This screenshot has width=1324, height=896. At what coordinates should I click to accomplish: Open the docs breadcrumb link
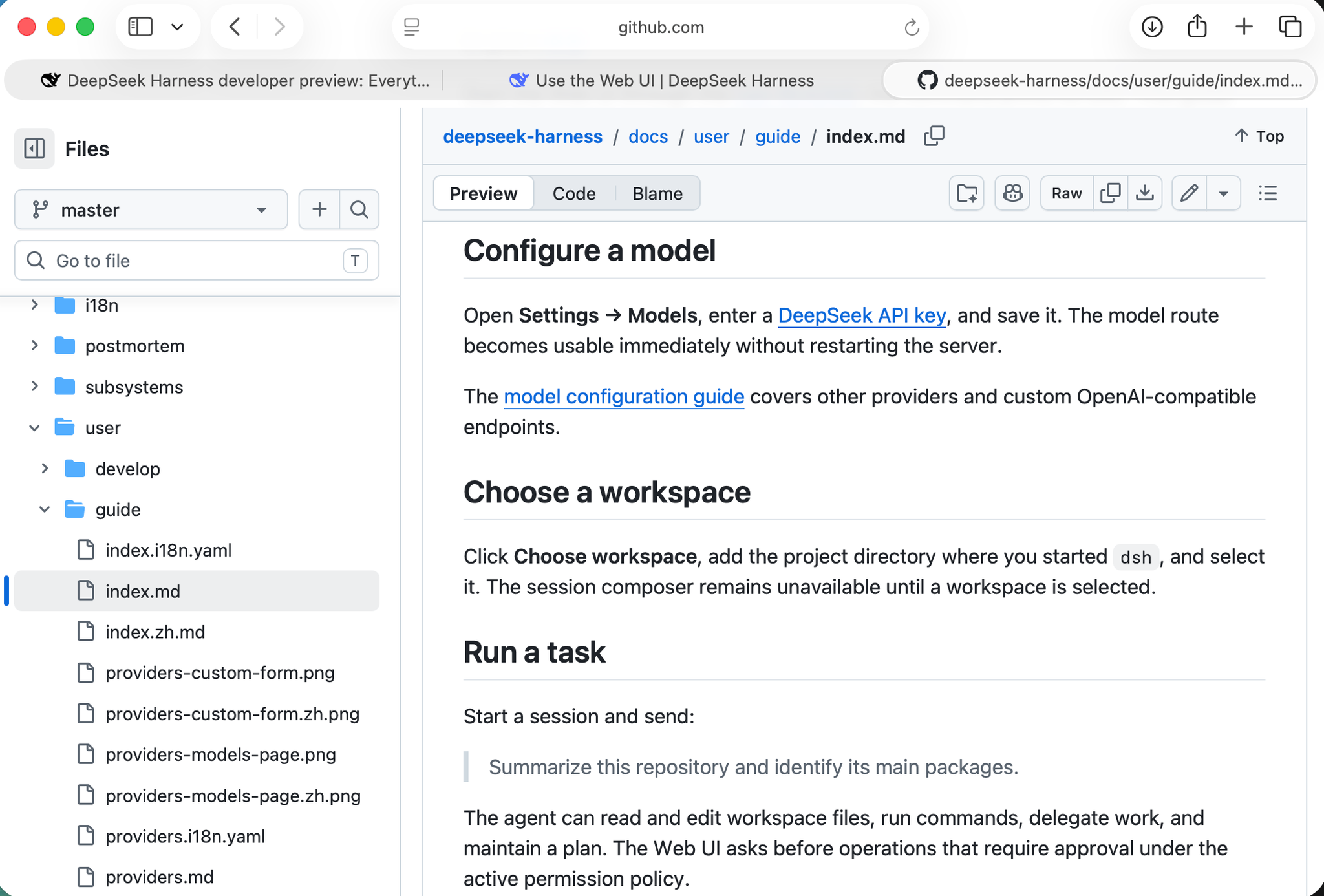pyautogui.click(x=648, y=136)
